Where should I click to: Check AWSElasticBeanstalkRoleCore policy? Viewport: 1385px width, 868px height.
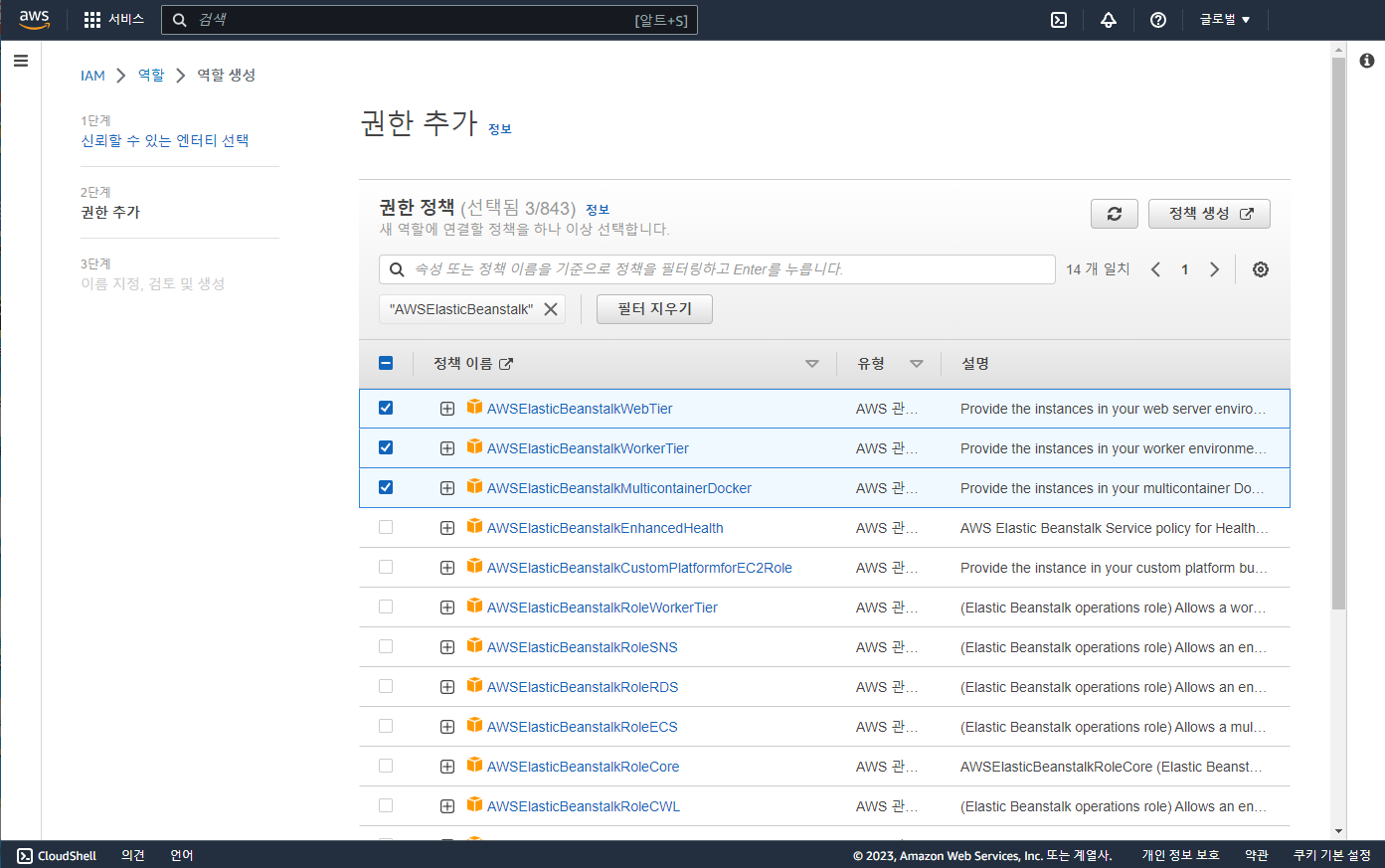pos(386,766)
